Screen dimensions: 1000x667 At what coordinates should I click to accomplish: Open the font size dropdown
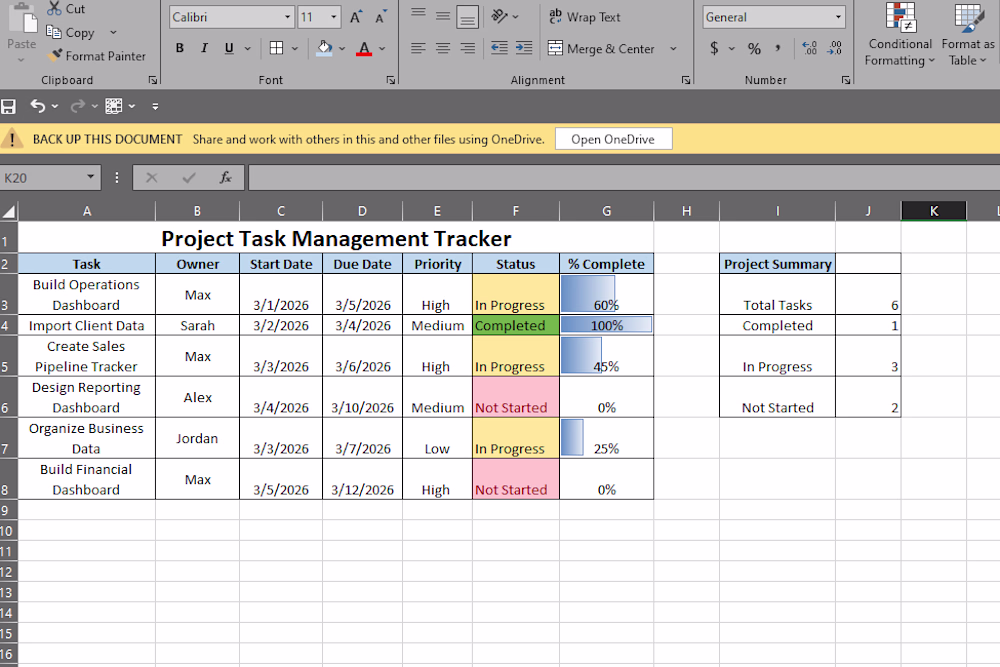334,17
